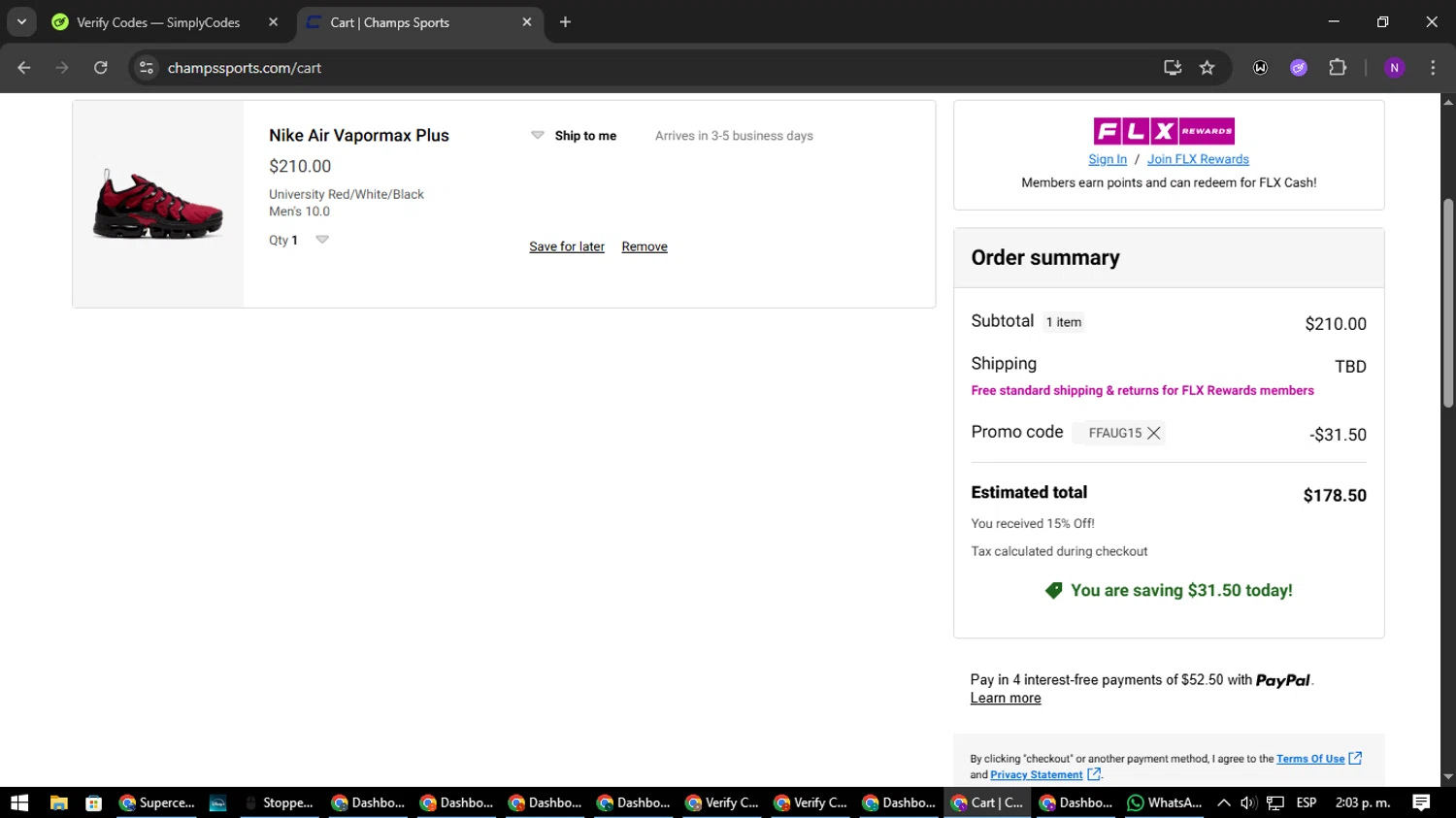
Task: Open Microsoft Store from the taskbar
Action: coord(94,802)
